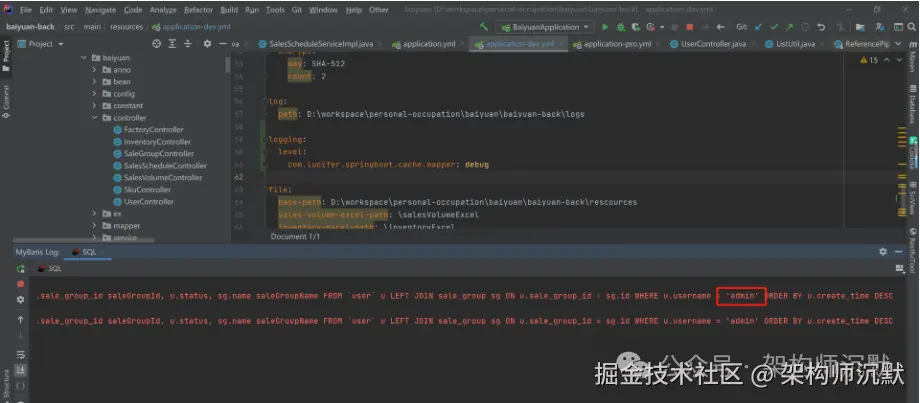Click the rerun icon in MyBatis Log

tap(21, 269)
